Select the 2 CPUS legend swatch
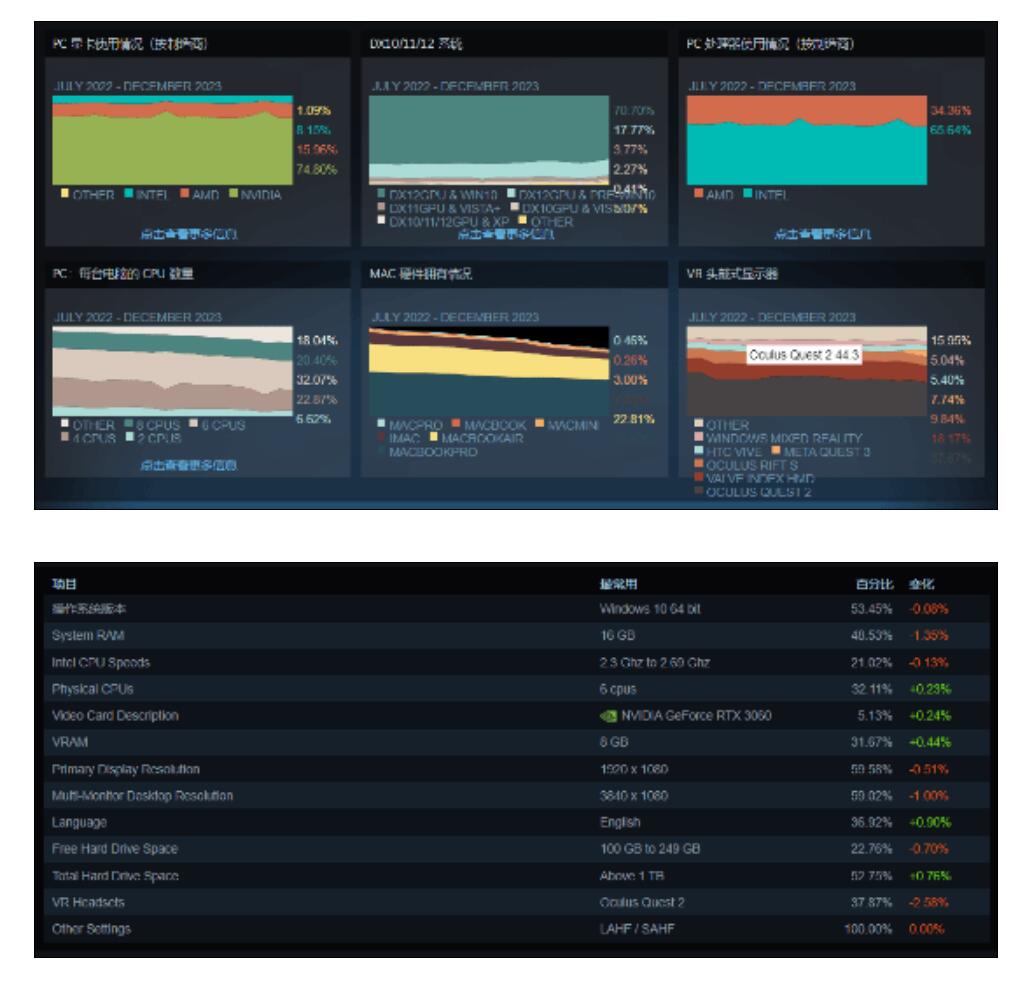 tap(130, 436)
